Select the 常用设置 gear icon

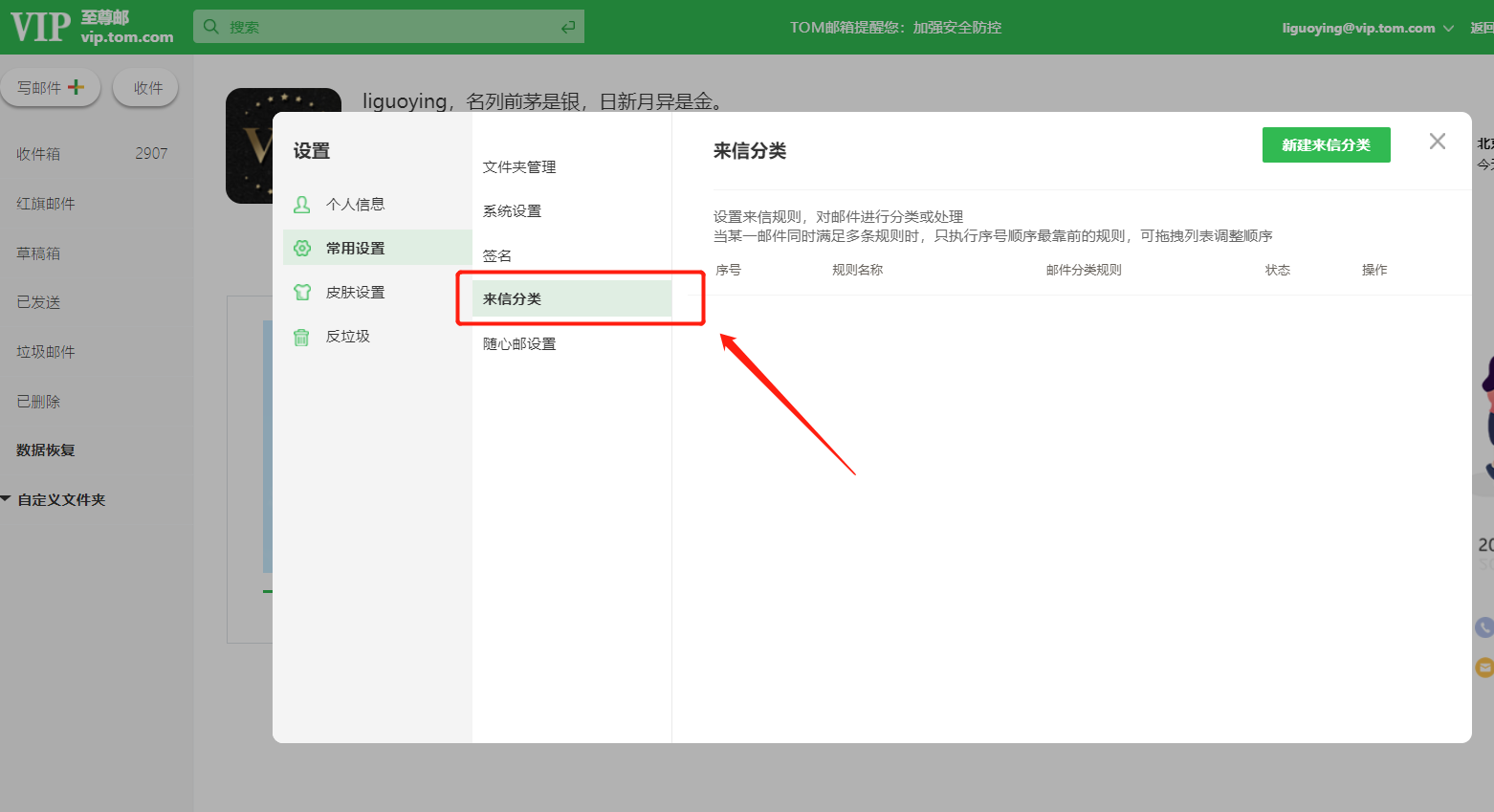pos(301,247)
